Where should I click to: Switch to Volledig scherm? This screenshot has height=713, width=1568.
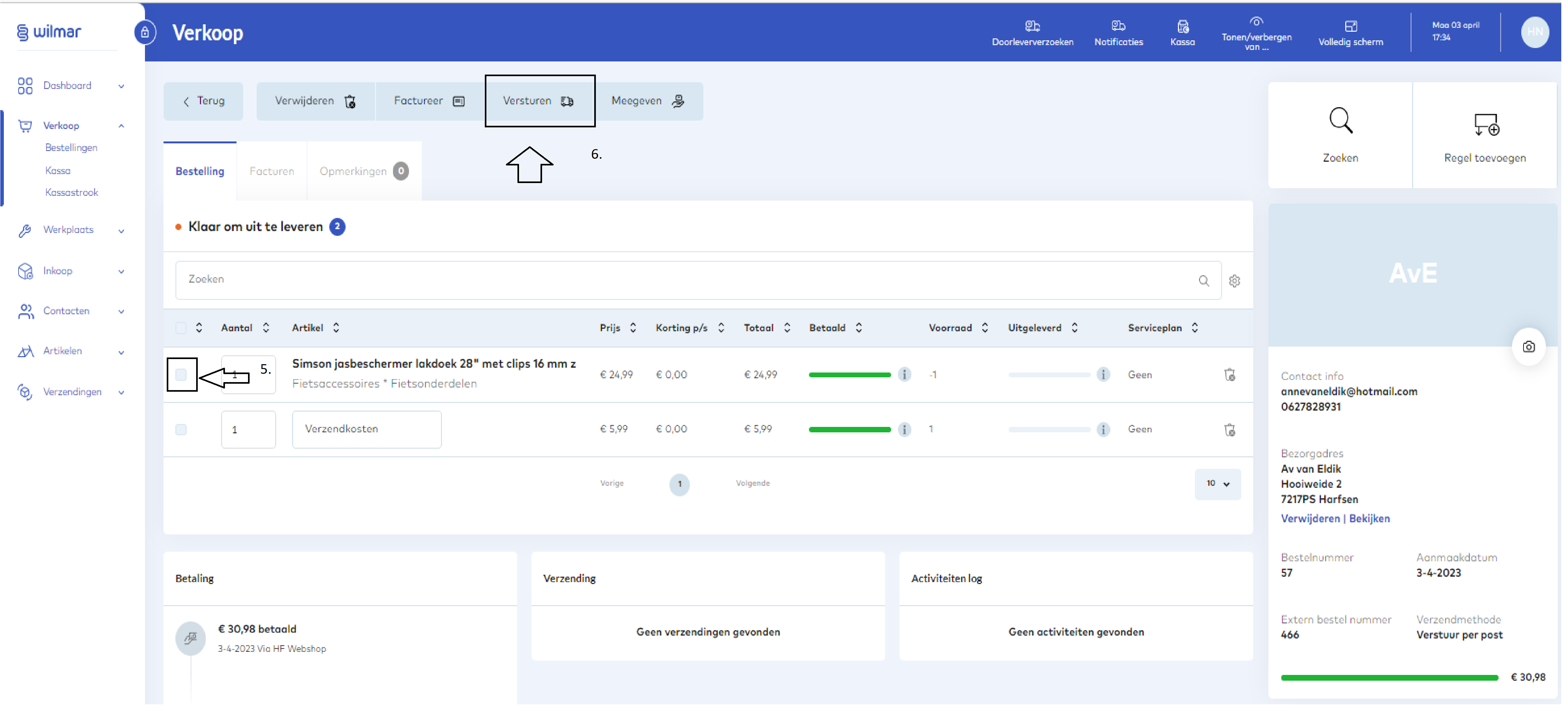pos(1356,33)
